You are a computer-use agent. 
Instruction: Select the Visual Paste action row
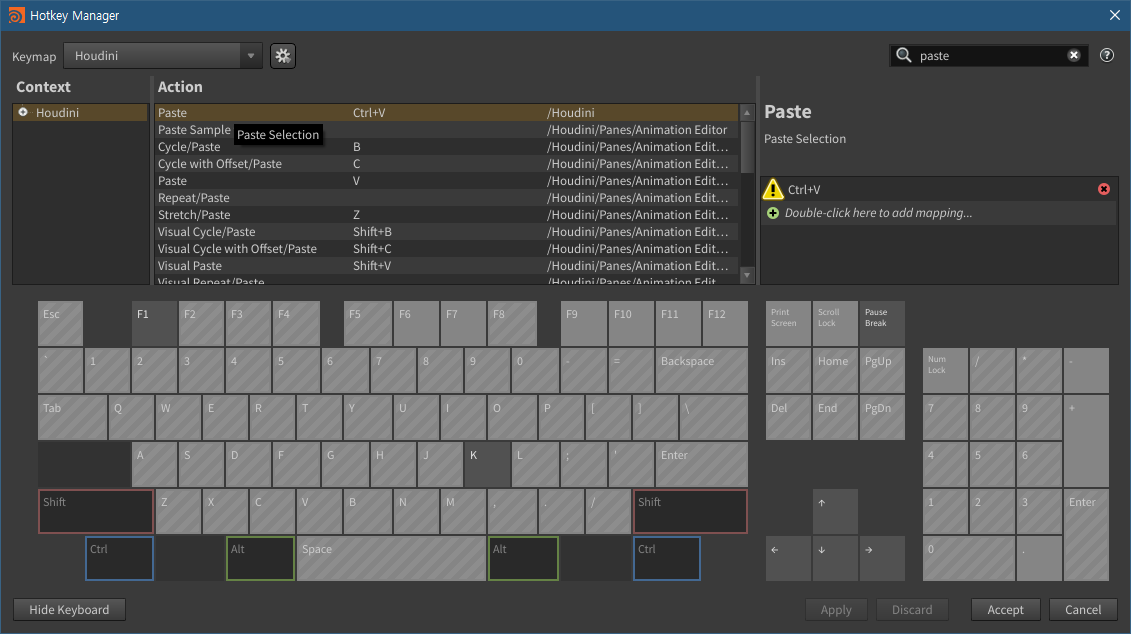[446, 265]
